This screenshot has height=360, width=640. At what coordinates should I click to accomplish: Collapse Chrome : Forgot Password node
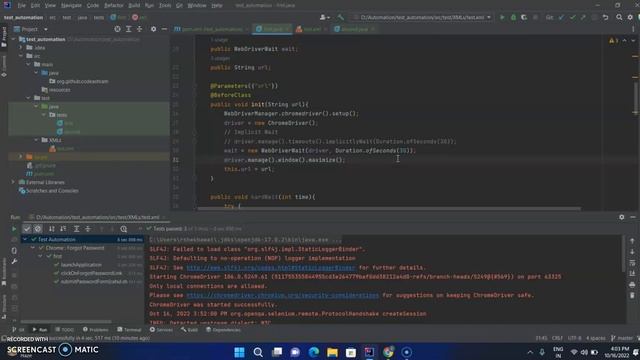point(33,248)
